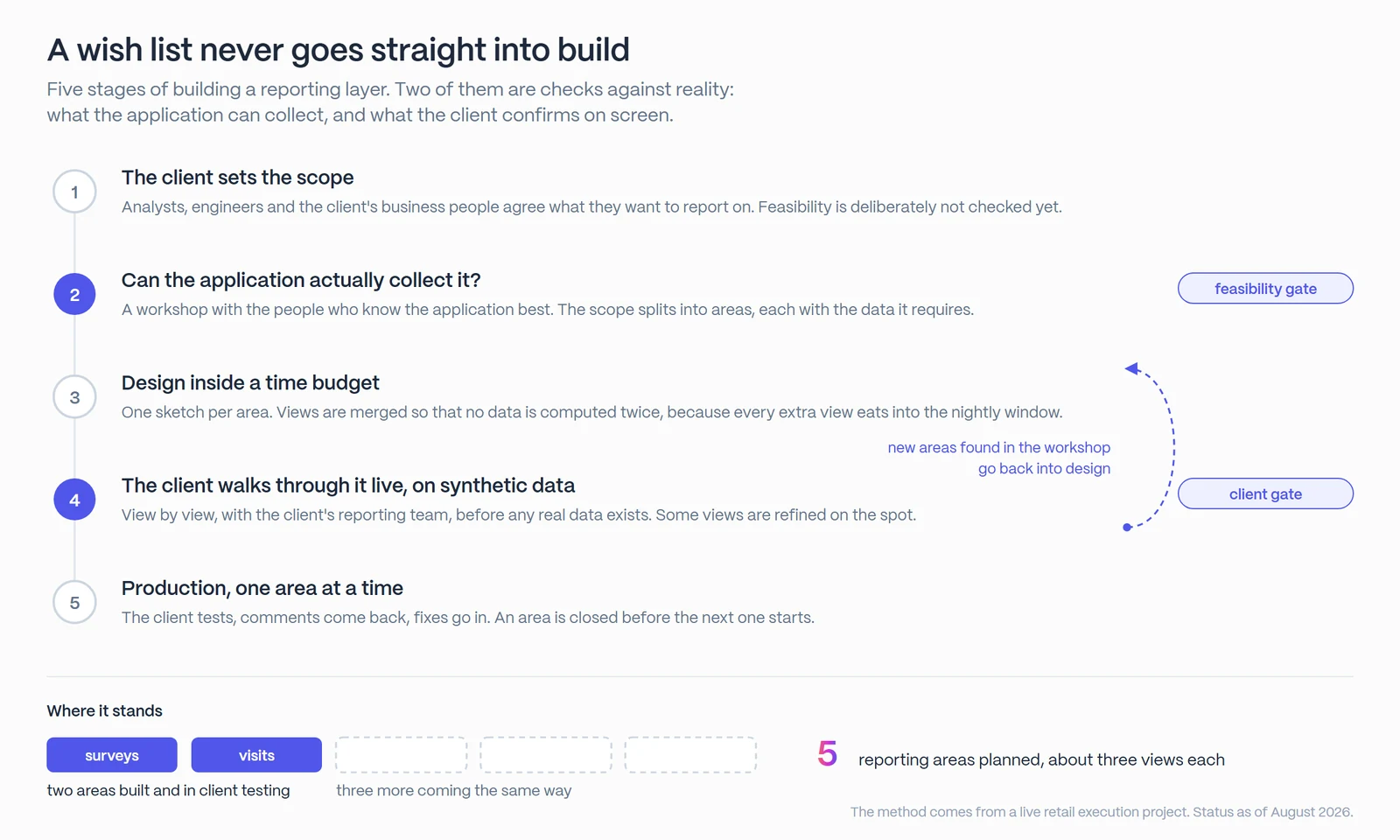Select the surveys area chip
Image resolution: width=1400 pixels, height=840 pixels.
[x=112, y=755]
